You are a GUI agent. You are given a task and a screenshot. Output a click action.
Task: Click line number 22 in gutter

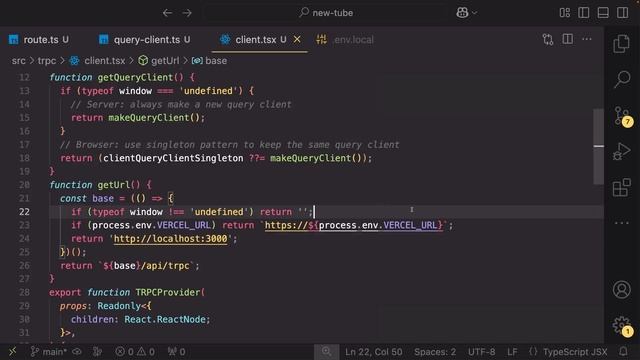24,212
